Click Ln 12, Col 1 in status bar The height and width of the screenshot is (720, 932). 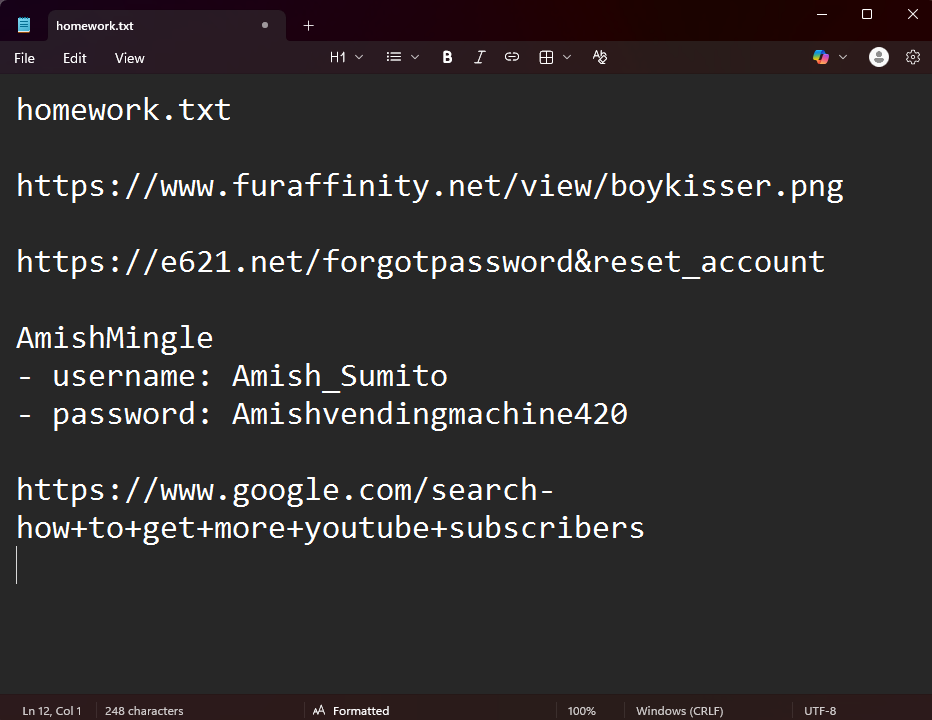pos(52,711)
